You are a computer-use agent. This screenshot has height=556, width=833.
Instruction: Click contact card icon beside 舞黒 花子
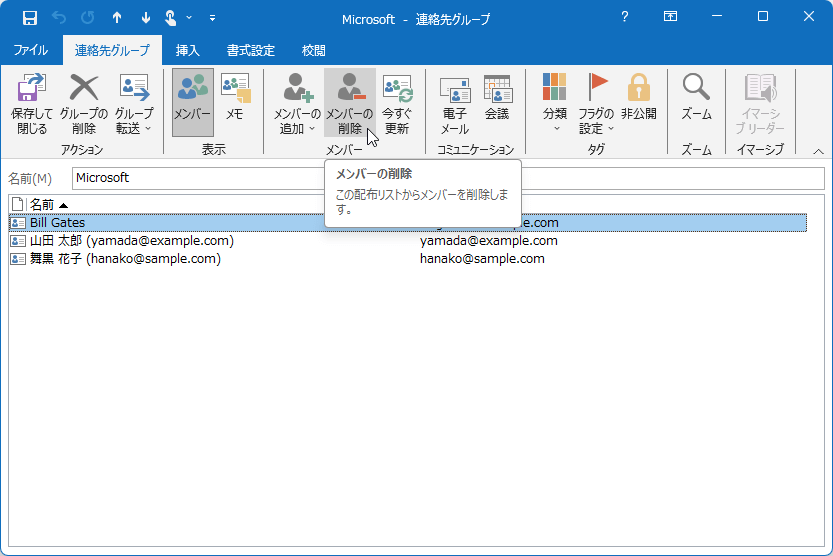coord(18,259)
